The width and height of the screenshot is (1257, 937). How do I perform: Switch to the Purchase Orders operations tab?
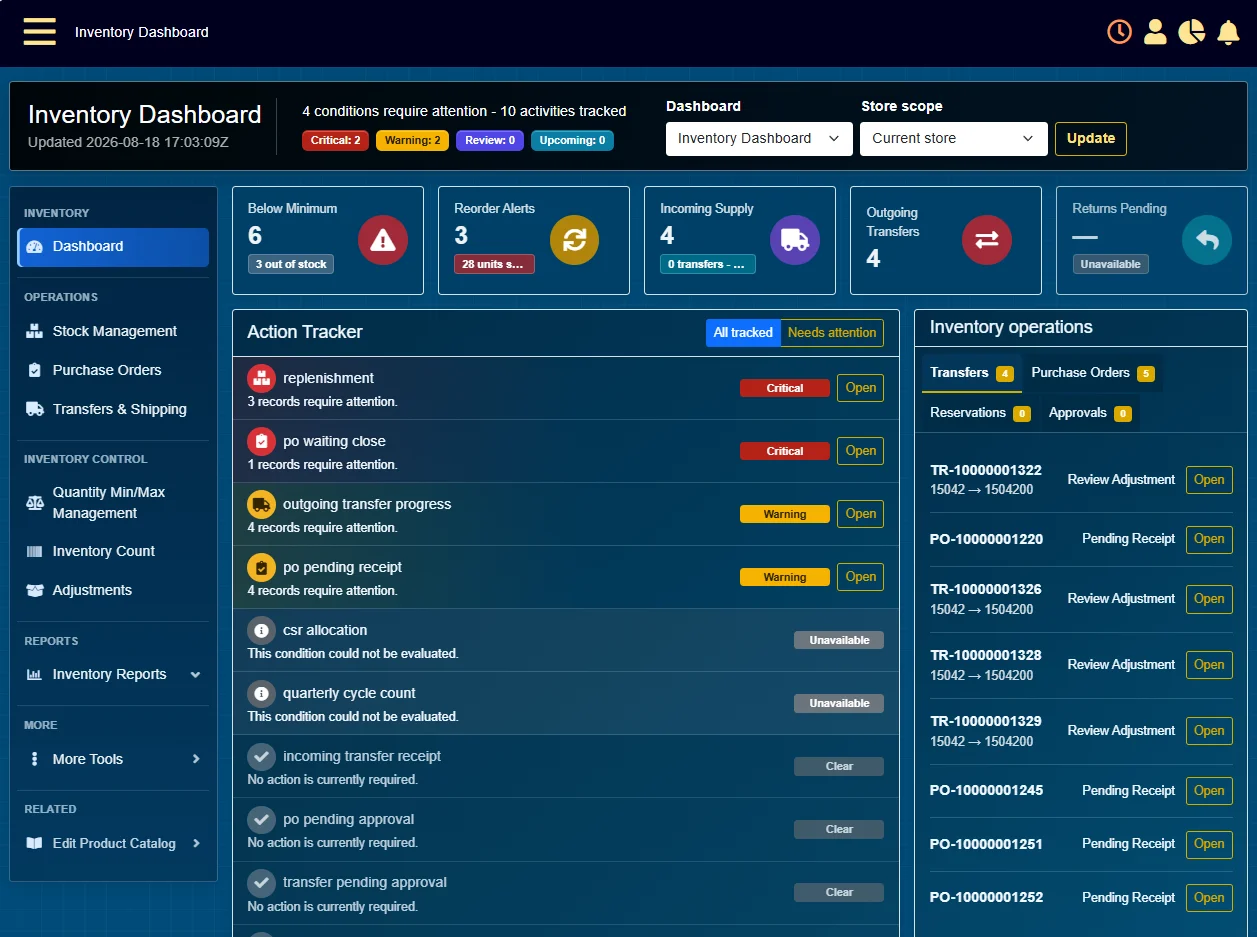(1093, 373)
